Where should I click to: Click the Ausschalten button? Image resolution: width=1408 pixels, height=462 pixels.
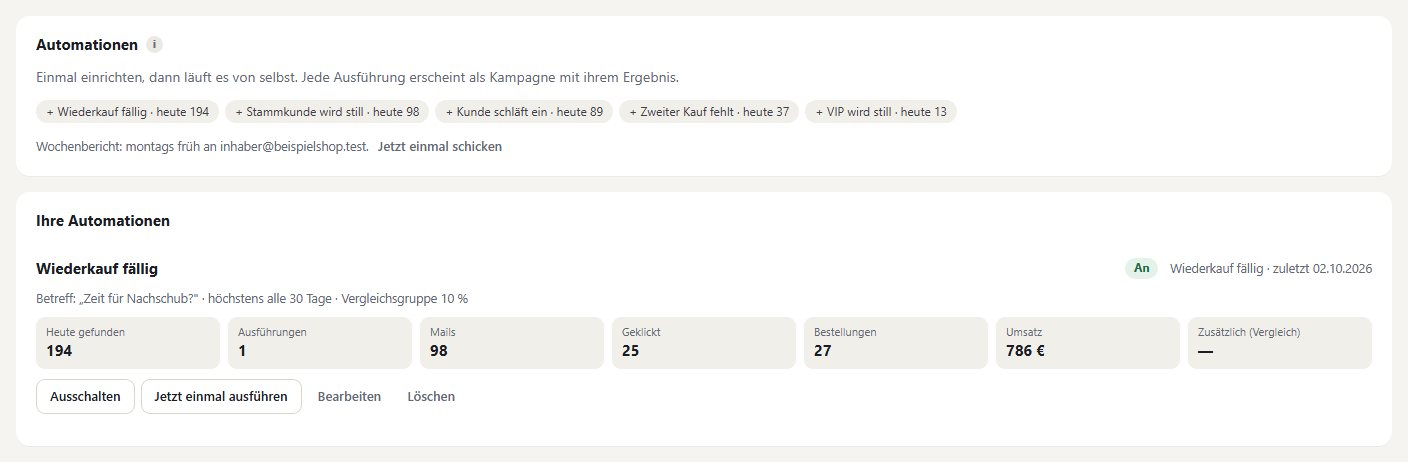(x=85, y=396)
